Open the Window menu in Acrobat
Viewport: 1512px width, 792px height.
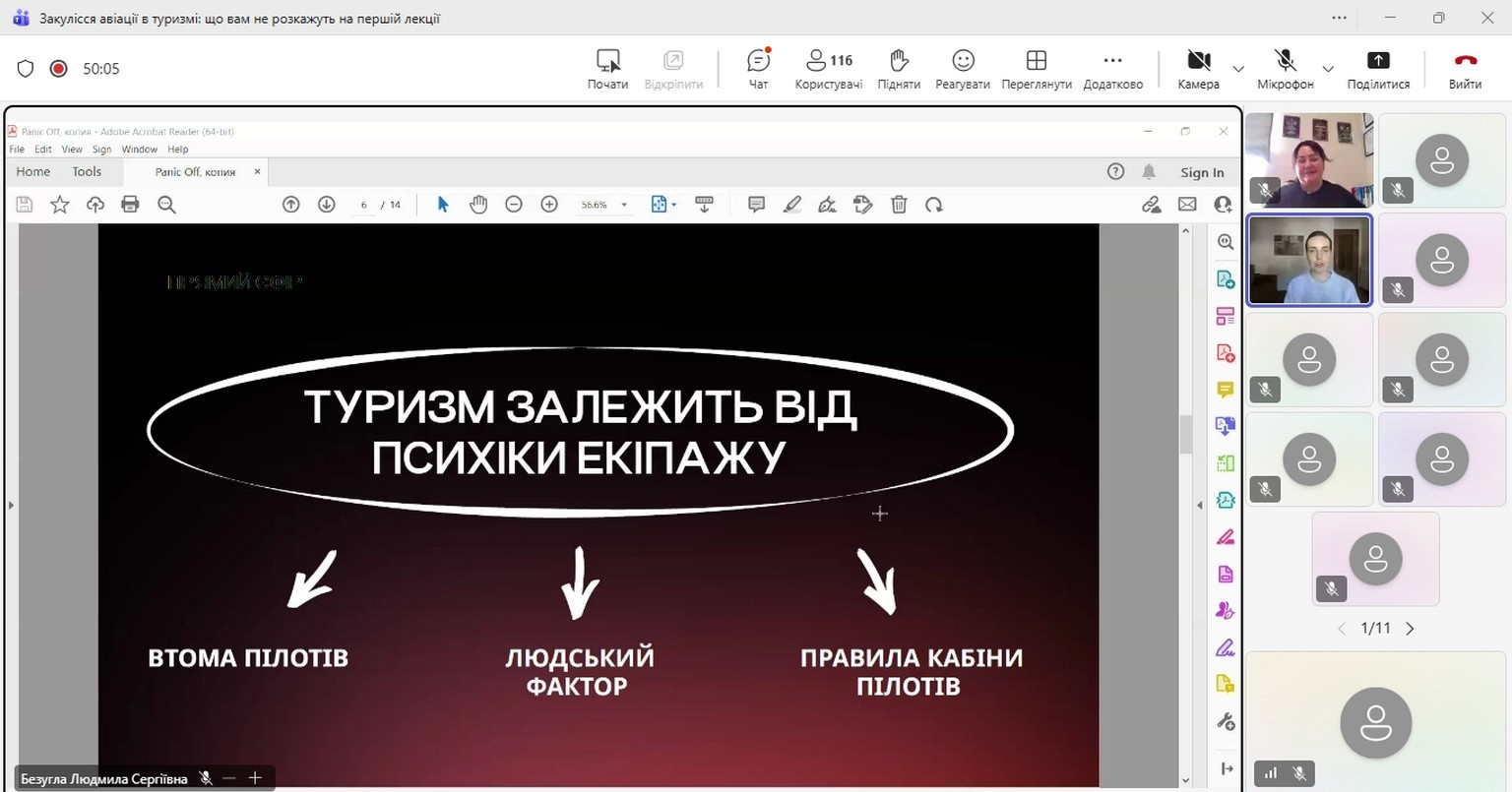139,150
